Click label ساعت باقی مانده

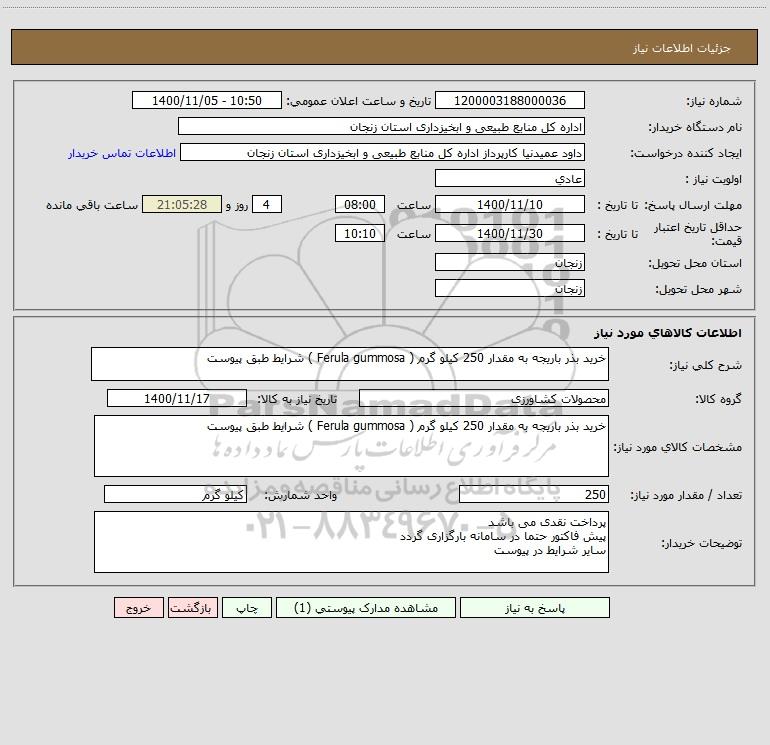pos(92,205)
